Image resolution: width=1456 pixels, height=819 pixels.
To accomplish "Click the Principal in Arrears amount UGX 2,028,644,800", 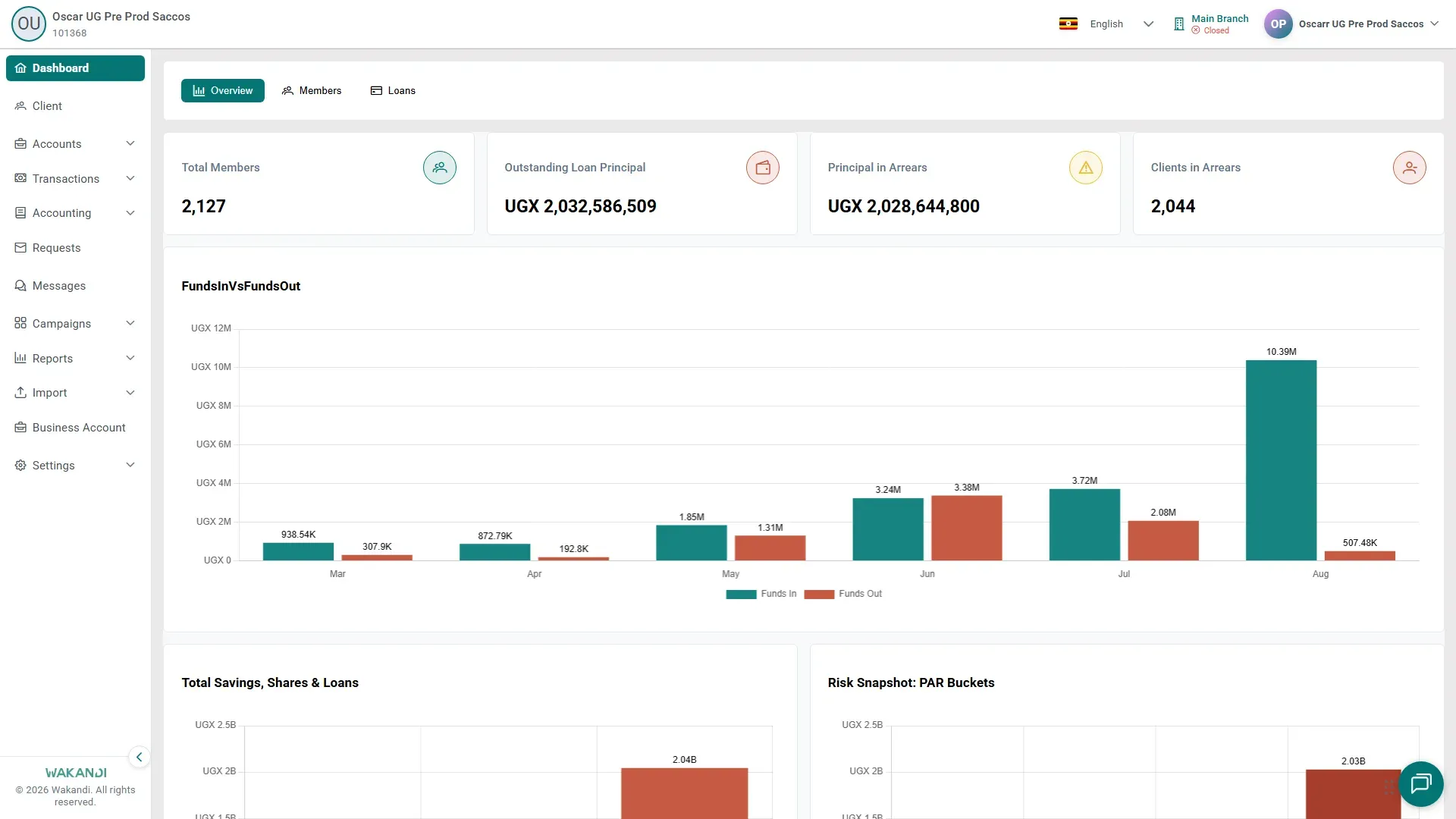I will coord(904,206).
